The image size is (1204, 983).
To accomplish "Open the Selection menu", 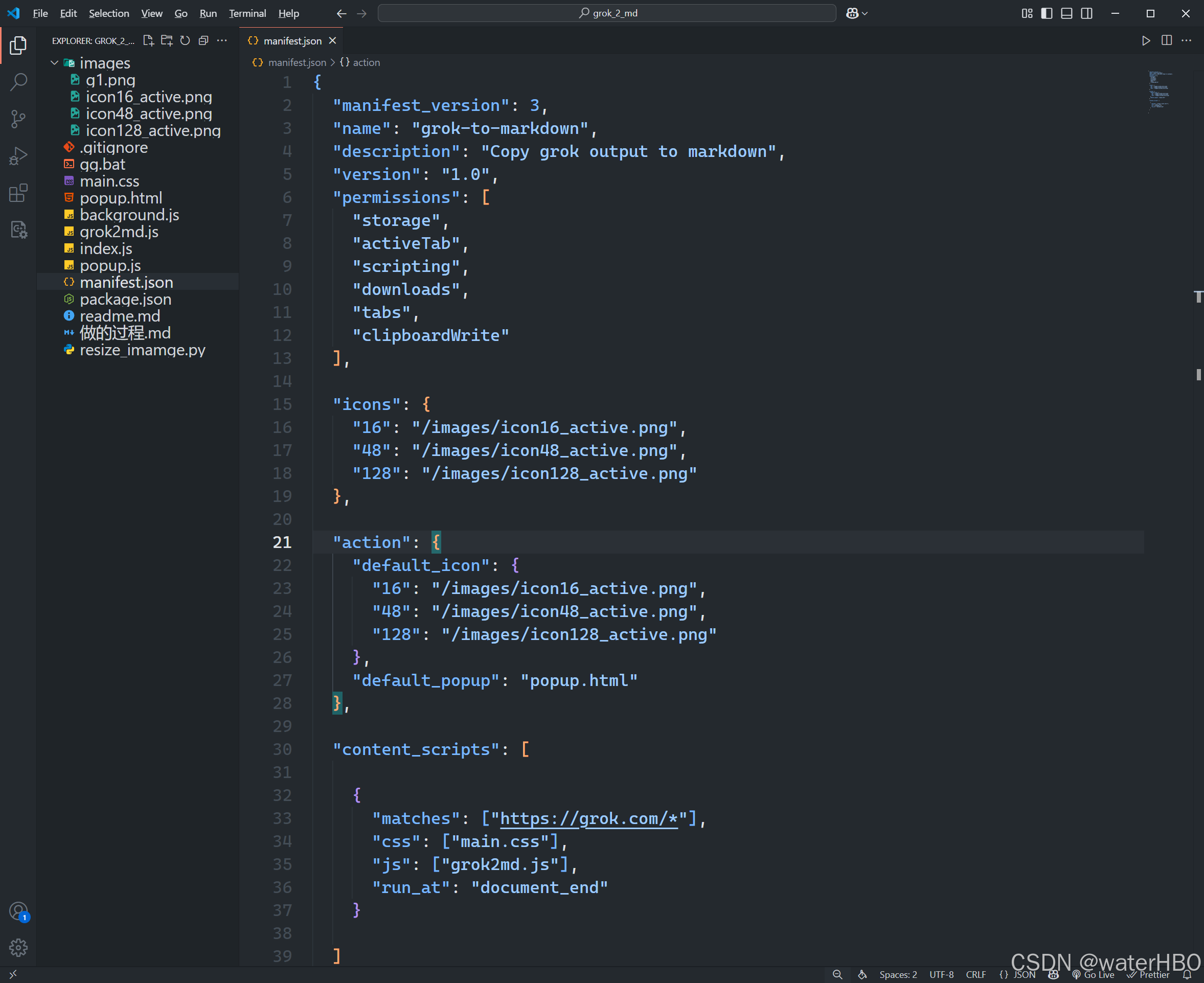I will [109, 14].
